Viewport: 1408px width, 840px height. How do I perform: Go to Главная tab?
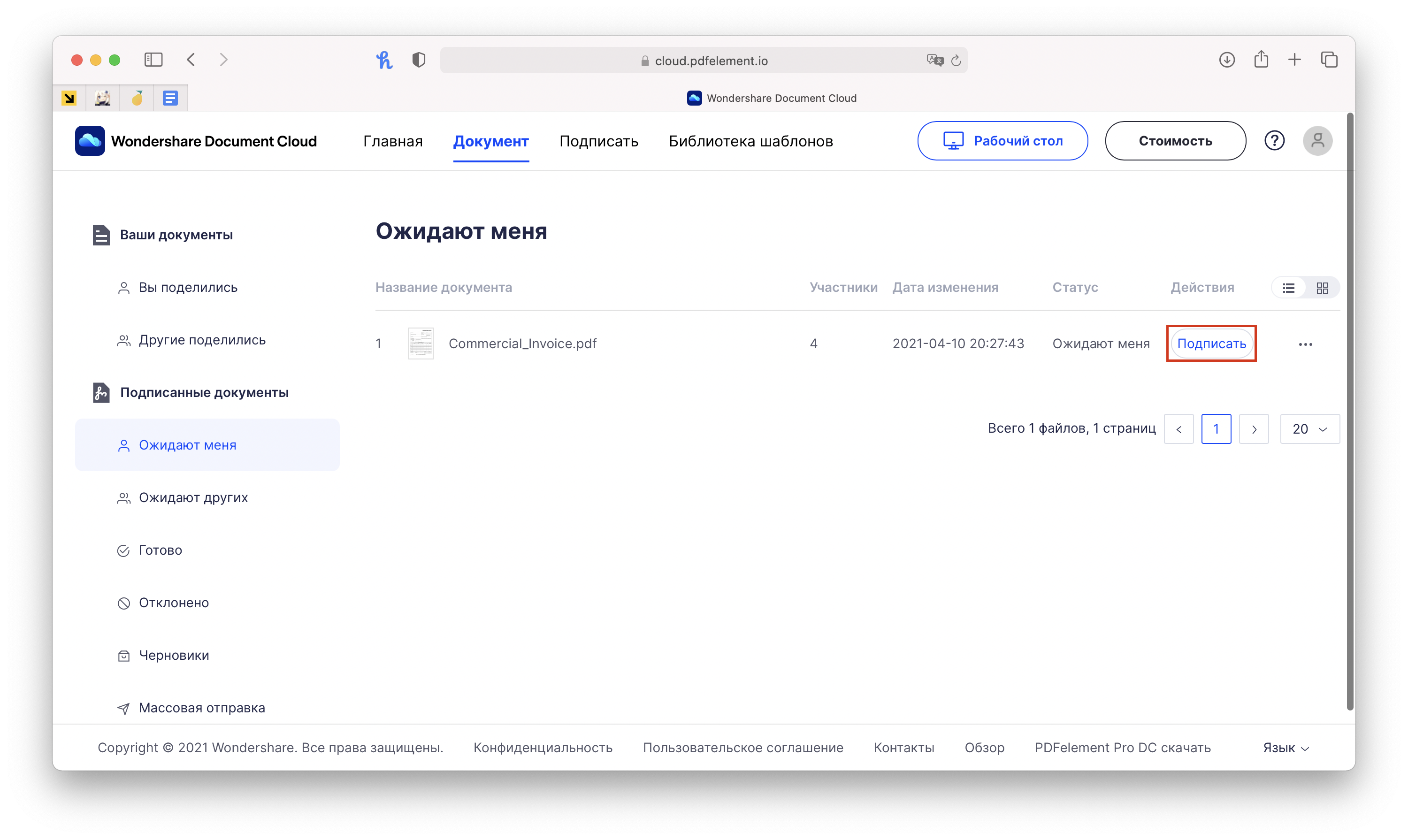(x=393, y=141)
